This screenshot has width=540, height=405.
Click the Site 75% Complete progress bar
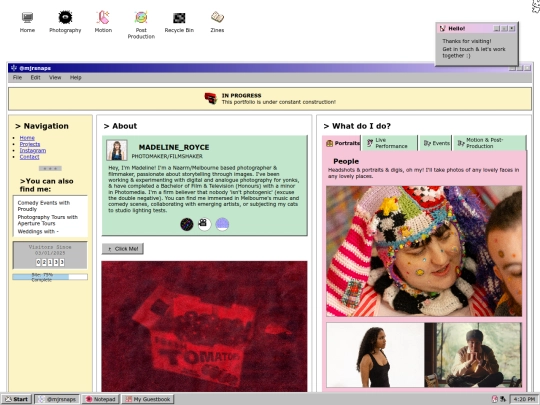[50, 277]
